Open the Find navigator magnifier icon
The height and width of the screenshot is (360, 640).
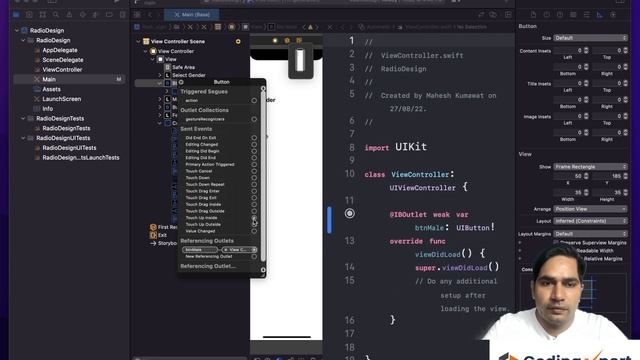pos(56,15)
